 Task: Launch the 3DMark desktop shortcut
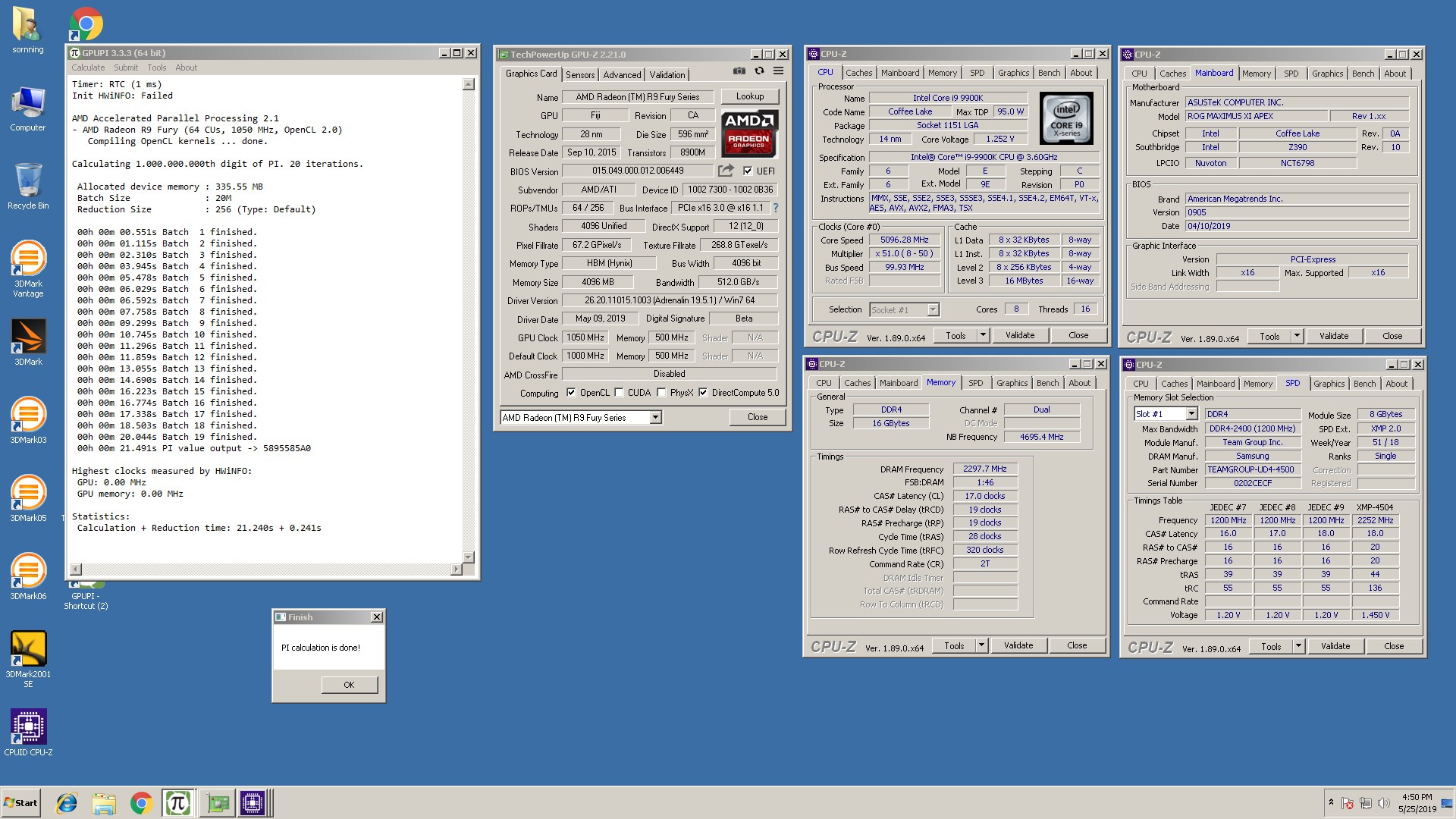pos(28,342)
